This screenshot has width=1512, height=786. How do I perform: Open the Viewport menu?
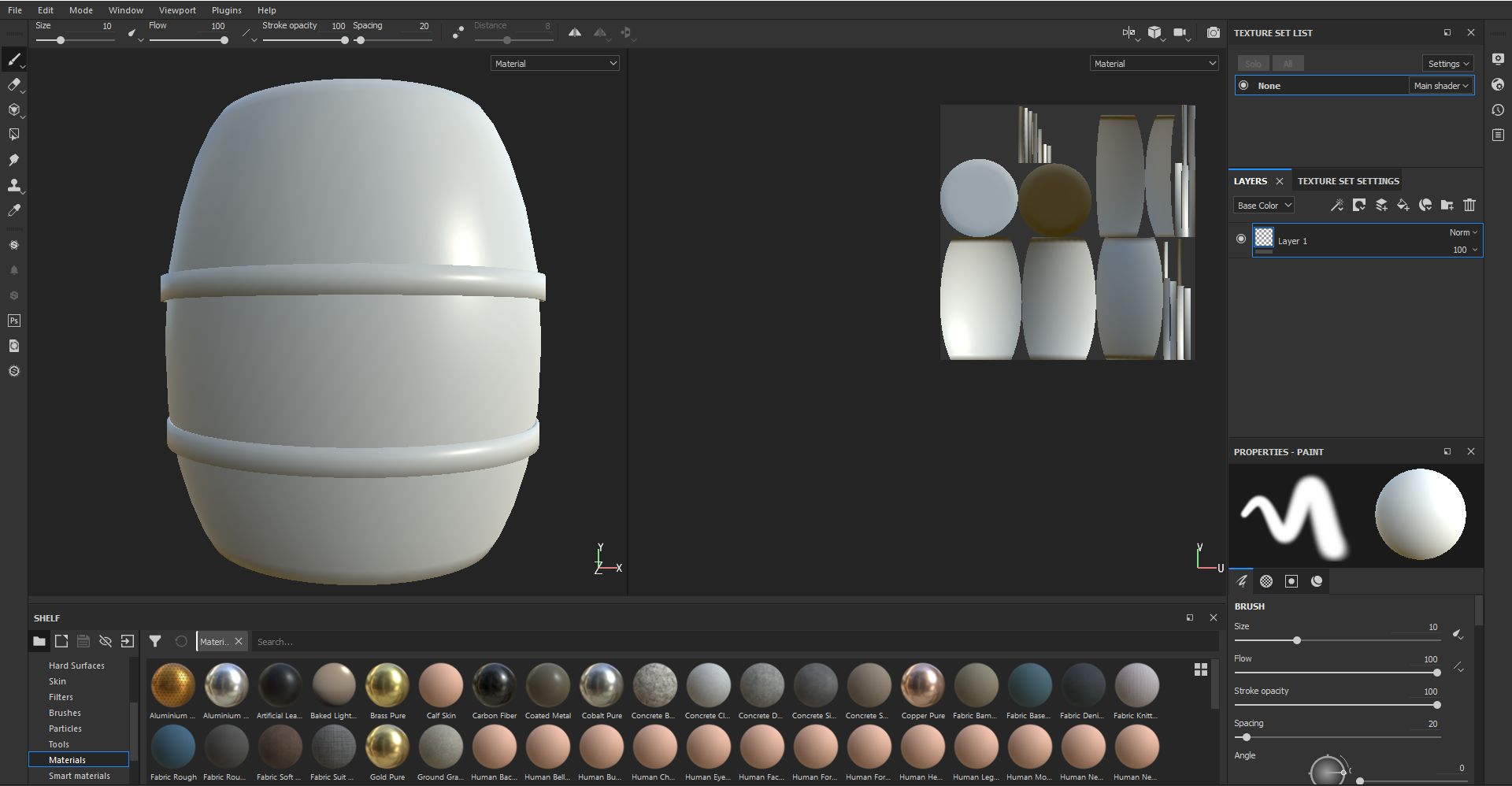click(176, 10)
